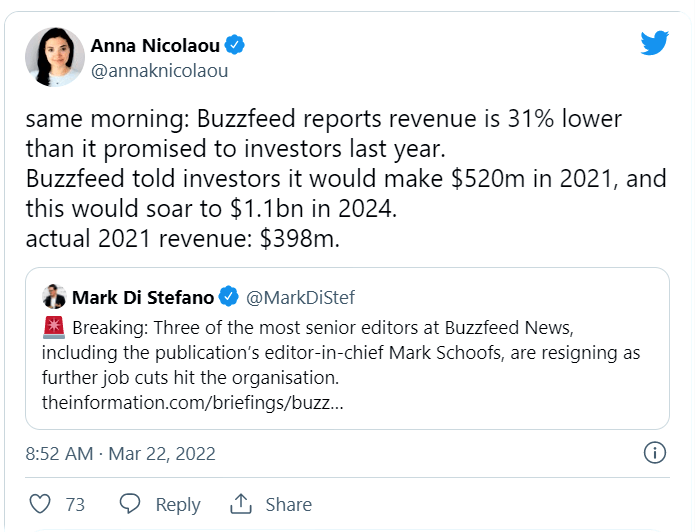Open the quoted tweet about Buzzfeed News editors
Screen dimensions: 695x532
347,348
